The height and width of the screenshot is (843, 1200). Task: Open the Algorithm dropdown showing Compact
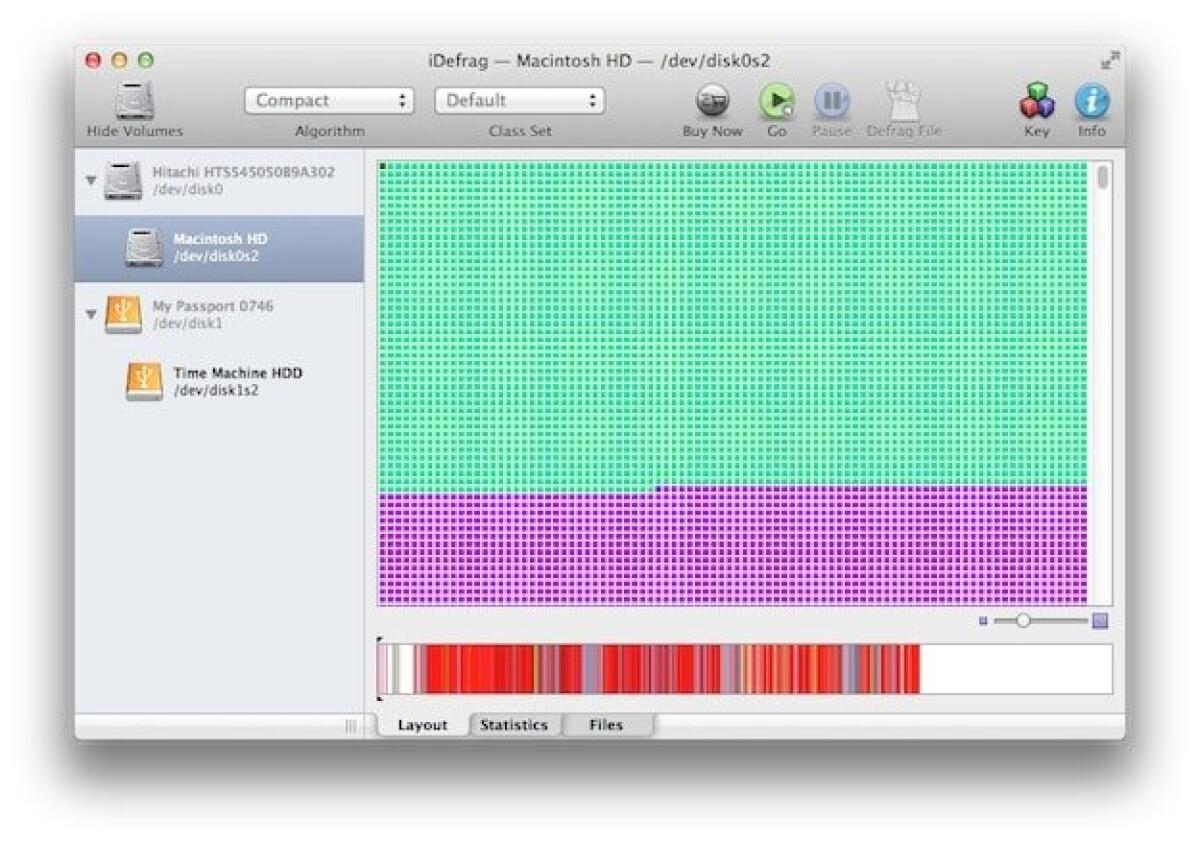(x=328, y=100)
